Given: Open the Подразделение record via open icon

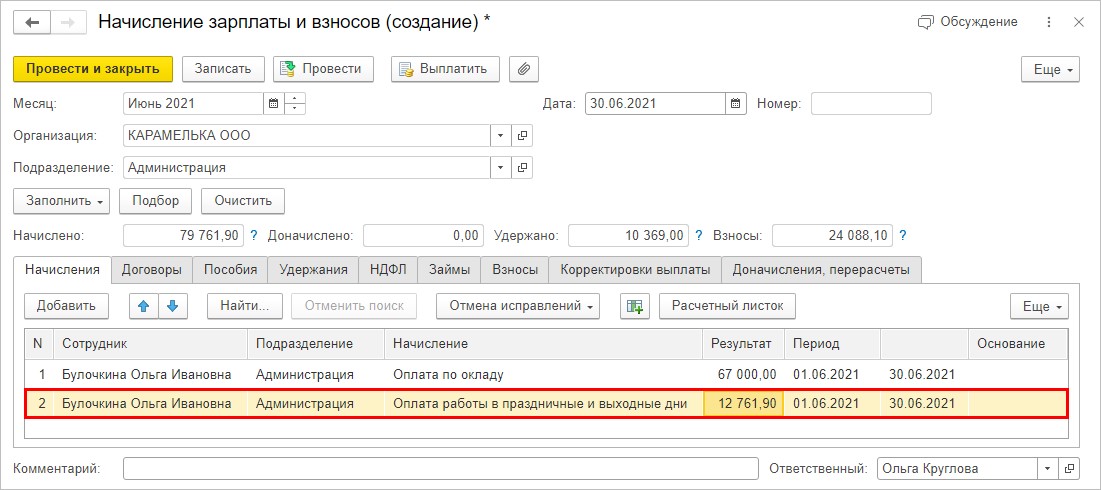Looking at the screenshot, I should [522, 168].
